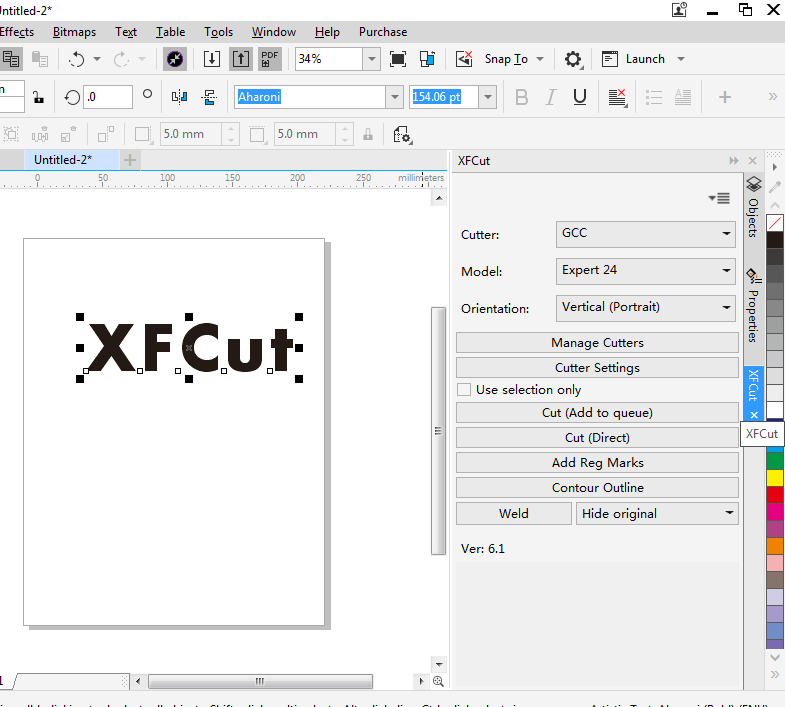This screenshot has width=785, height=707.
Task: Open the Options gear icon
Action: click(x=573, y=59)
